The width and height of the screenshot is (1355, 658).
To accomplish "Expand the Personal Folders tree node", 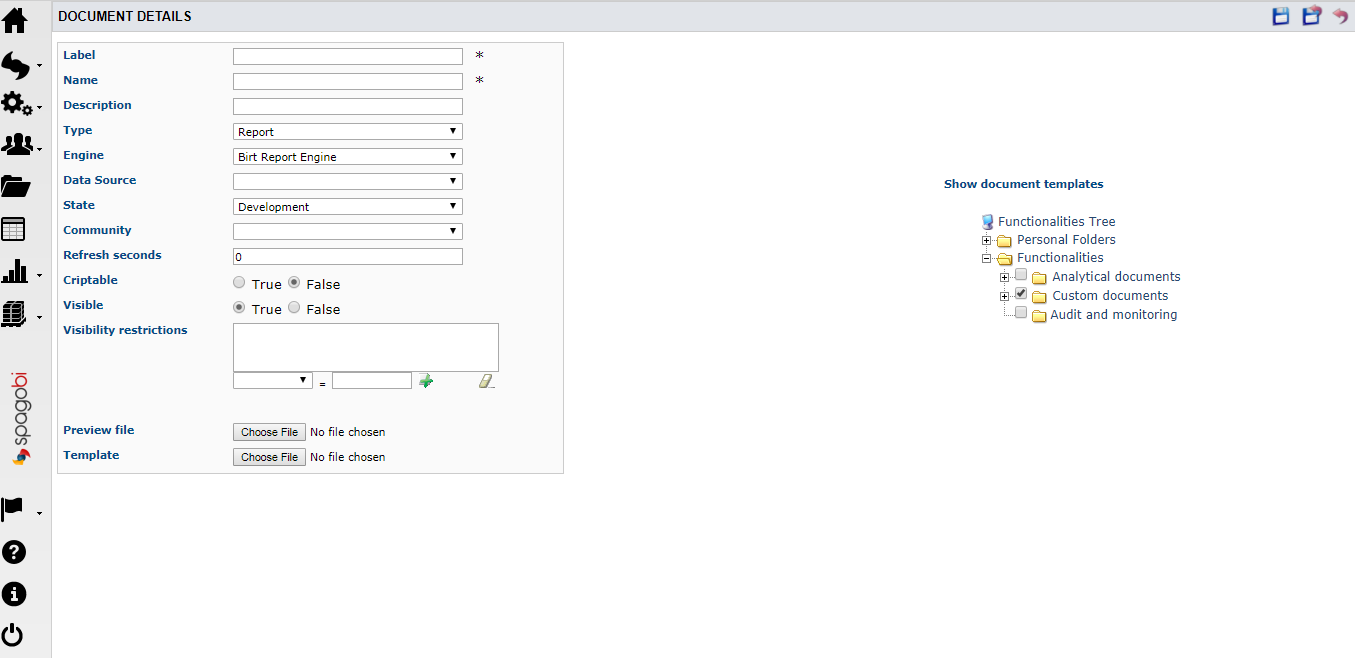I will (x=987, y=240).
